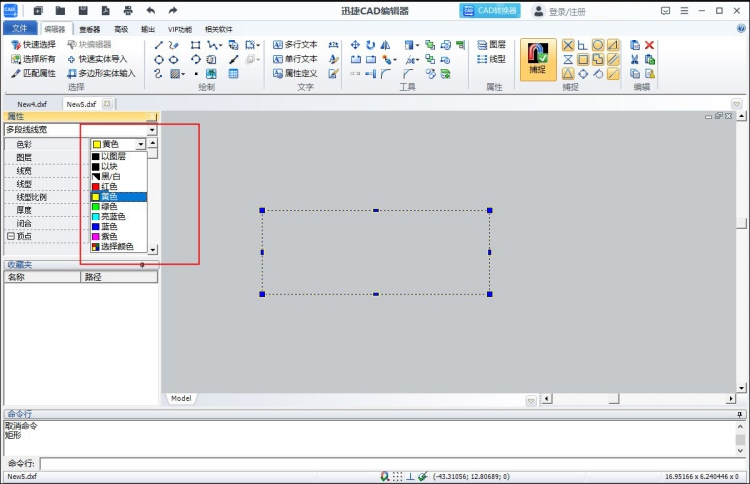Choose 蓝色 blue in color list
The image size is (750, 484).
(x=119, y=227)
